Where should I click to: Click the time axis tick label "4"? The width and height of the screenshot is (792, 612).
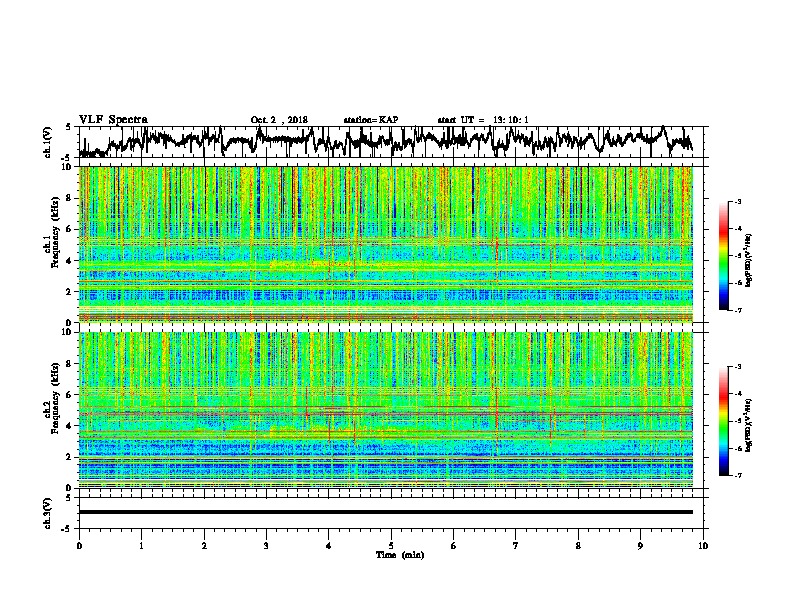point(329,546)
